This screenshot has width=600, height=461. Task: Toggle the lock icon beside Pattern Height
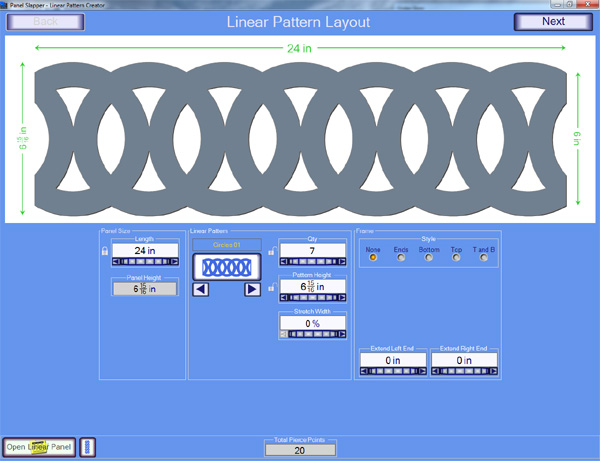pyautogui.click(x=272, y=289)
